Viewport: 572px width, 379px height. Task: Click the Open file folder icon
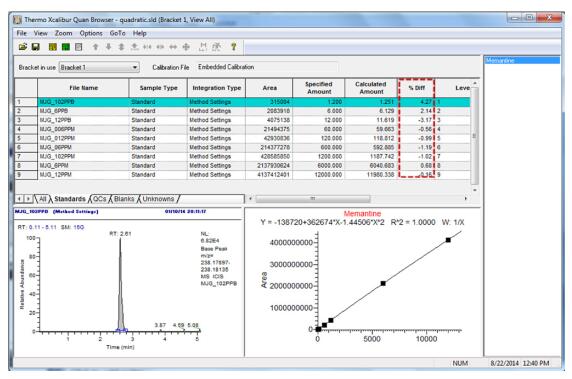[23, 47]
